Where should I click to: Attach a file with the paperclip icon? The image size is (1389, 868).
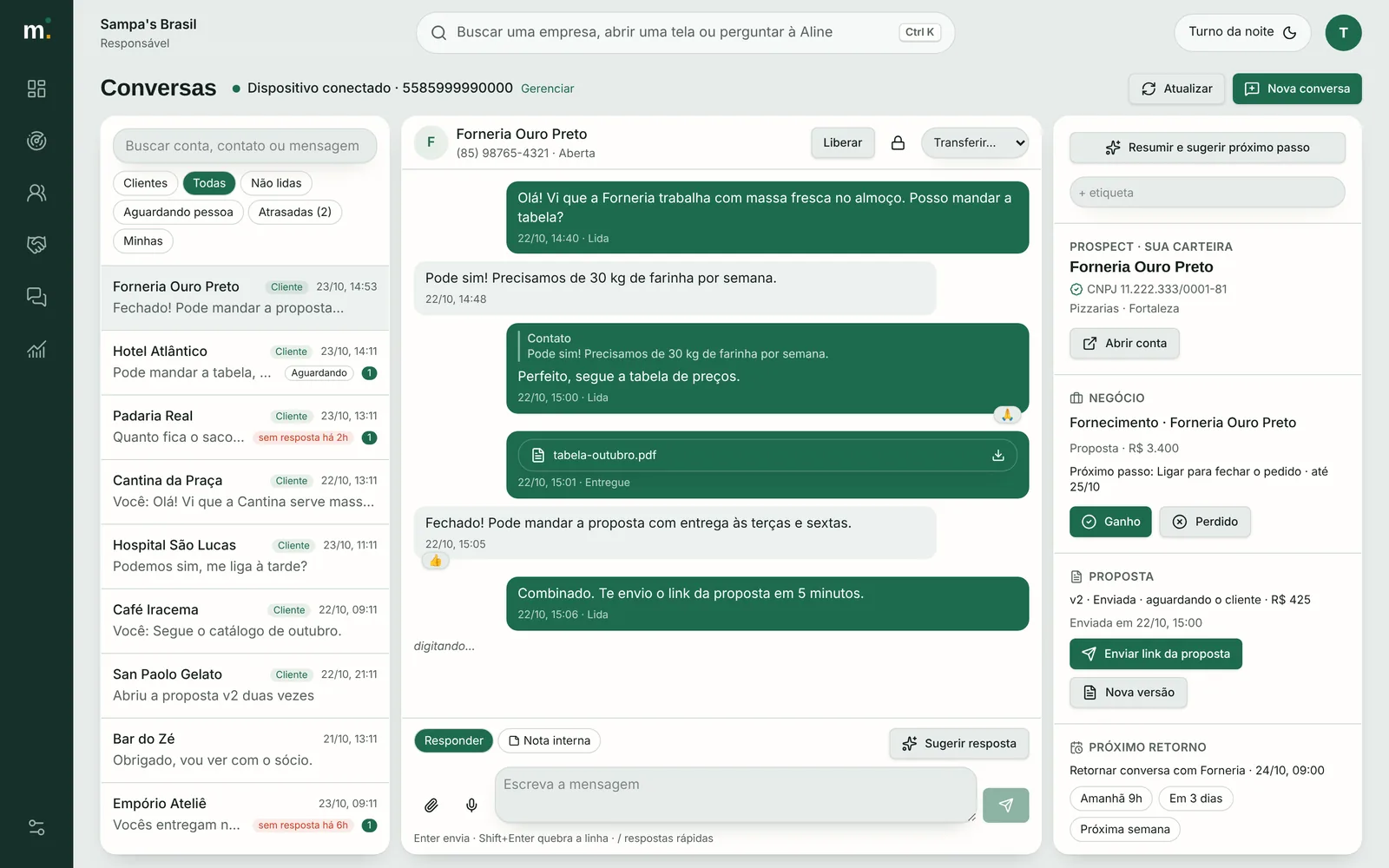tap(431, 806)
